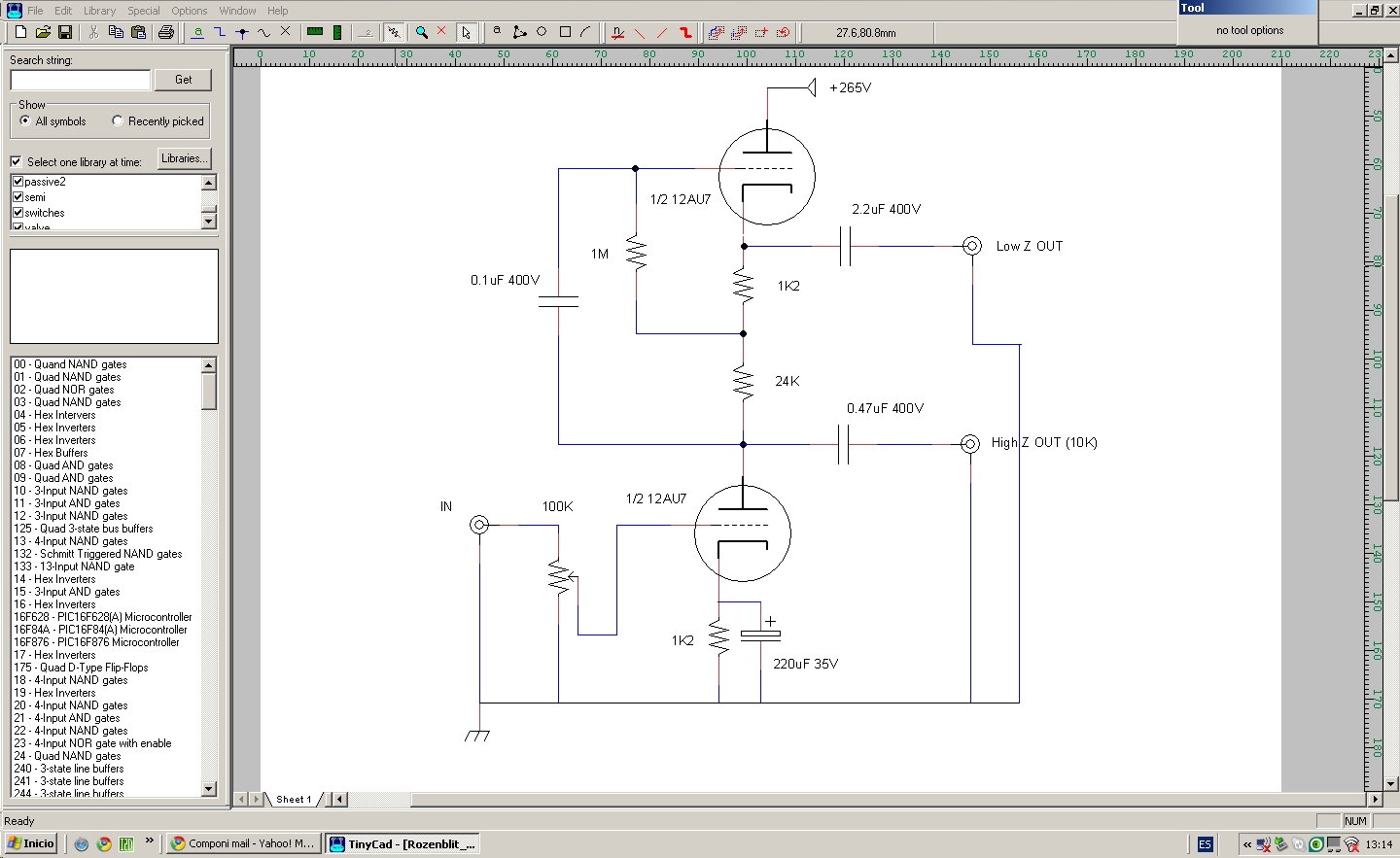Viewport: 1400px width, 858px height.
Task: Select the junction dot tool
Action: click(x=242, y=32)
